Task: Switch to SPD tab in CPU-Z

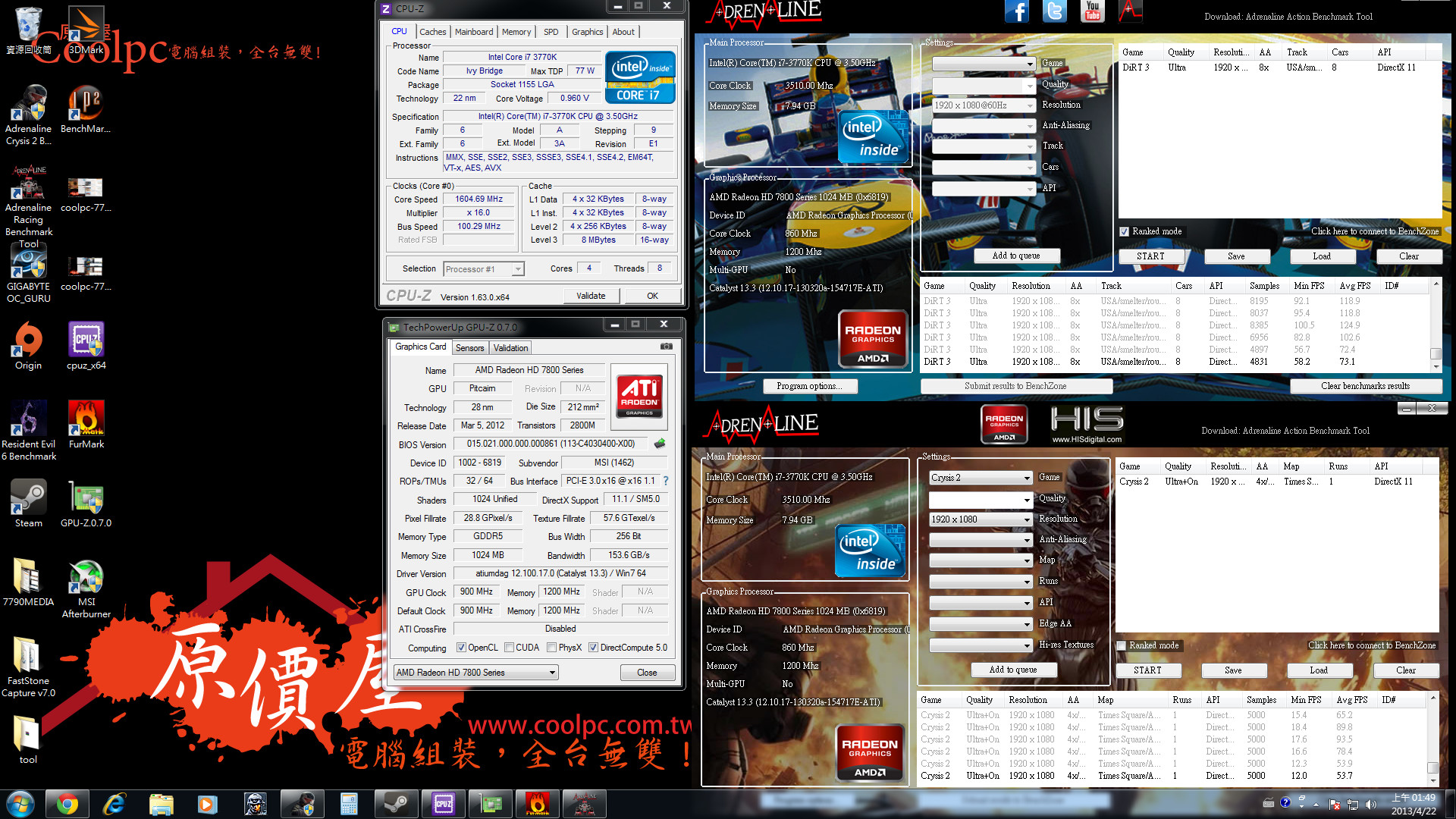Action: pyautogui.click(x=551, y=32)
